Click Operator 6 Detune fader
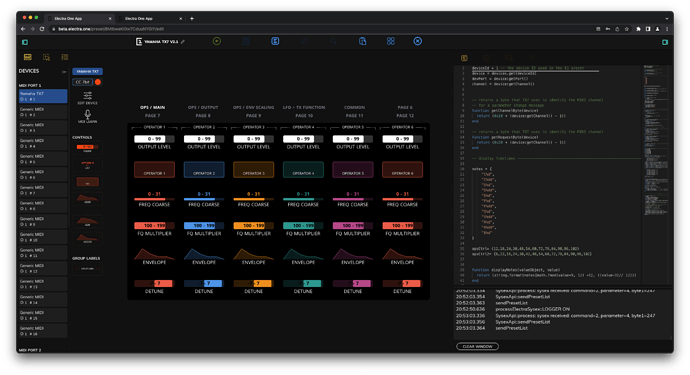Image resolution: width=690 pixels, height=375 pixels. tap(402, 283)
